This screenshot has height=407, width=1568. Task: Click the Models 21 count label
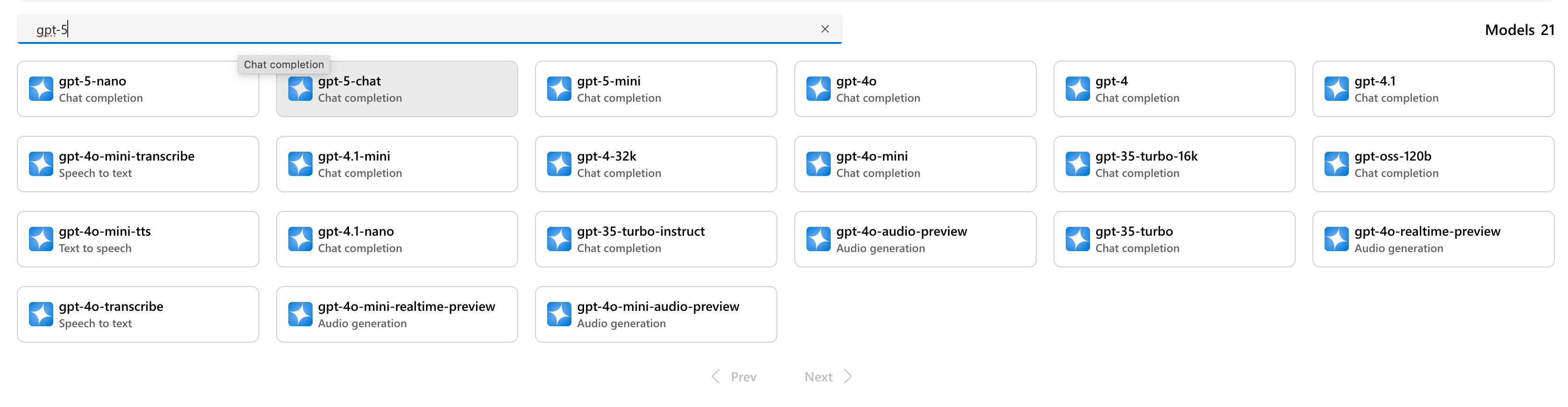coord(1519,30)
